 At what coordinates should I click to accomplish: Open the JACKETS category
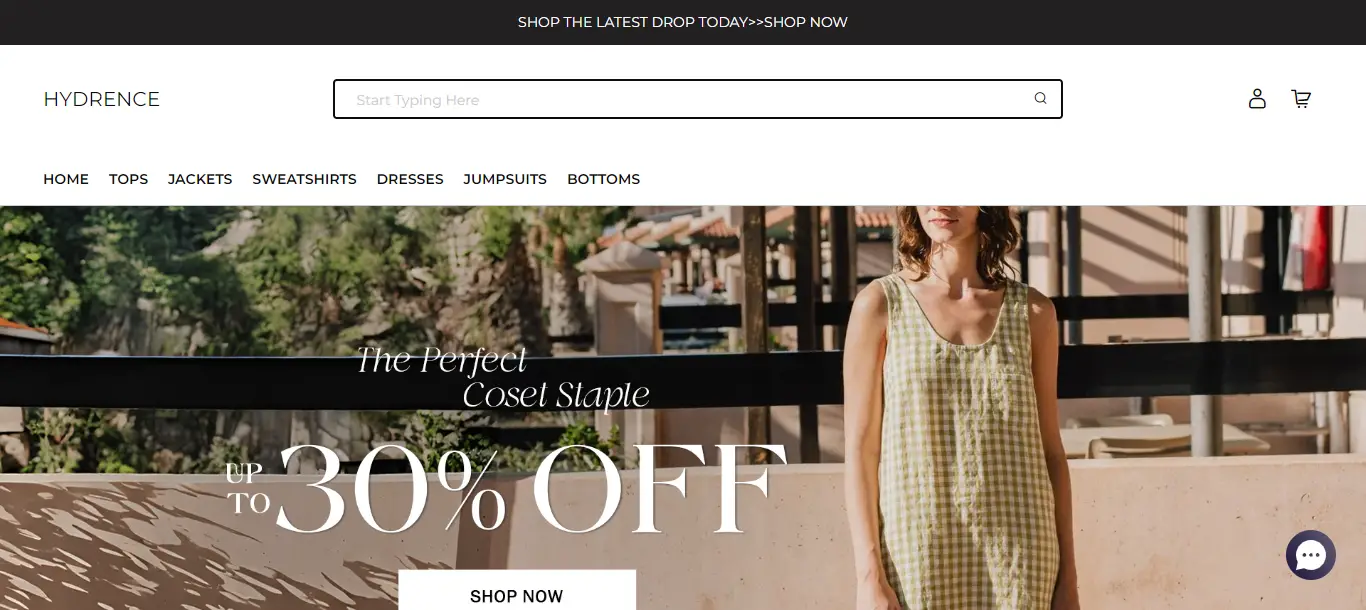(x=200, y=179)
